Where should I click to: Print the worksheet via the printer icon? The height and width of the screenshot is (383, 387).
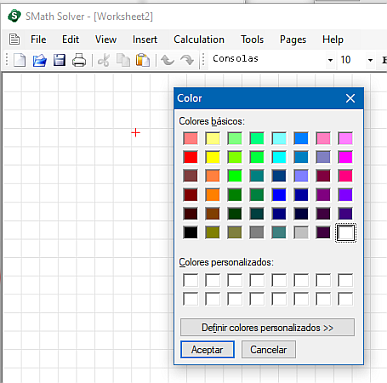pyautogui.click(x=79, y=60)
